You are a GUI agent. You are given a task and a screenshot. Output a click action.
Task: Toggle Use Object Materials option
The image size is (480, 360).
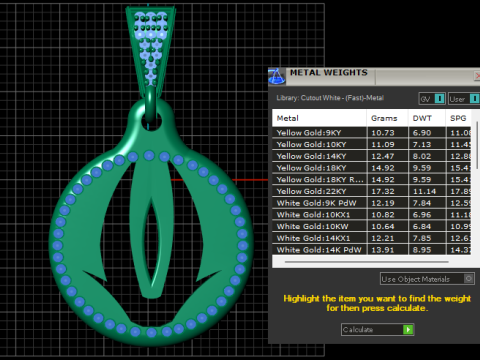427,279
